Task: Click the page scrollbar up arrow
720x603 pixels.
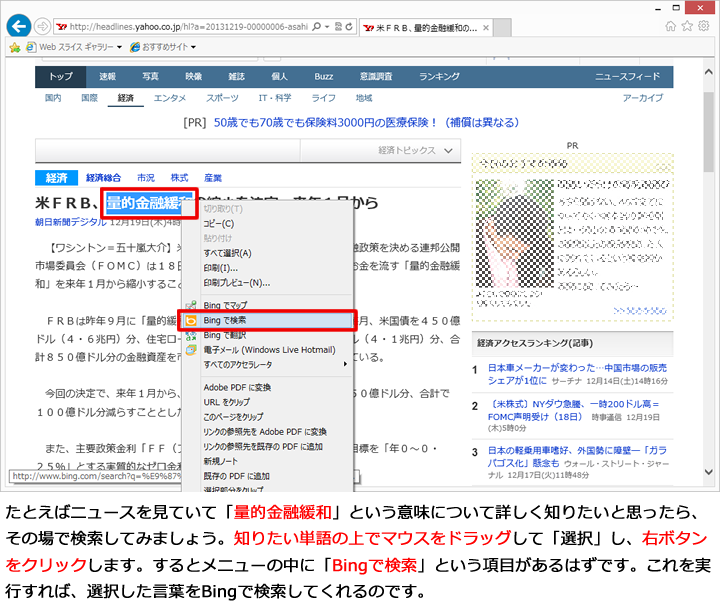Action: (x=709, y=73)
